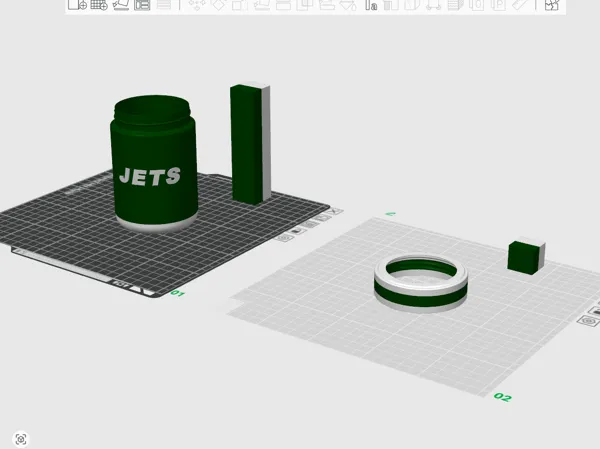Image resolution: width=600 pixels, height=449 pixels.
Task: Click plate 01 auto orient icon
Action: [x=323, y=217]
